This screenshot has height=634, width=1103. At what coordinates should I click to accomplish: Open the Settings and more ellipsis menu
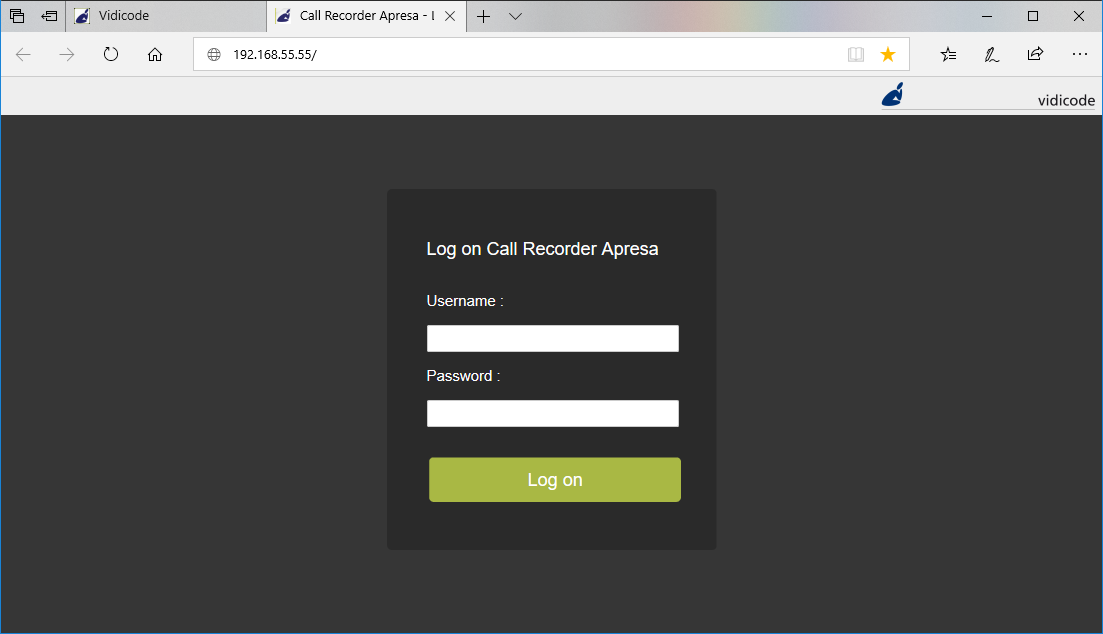[1080, 54]
